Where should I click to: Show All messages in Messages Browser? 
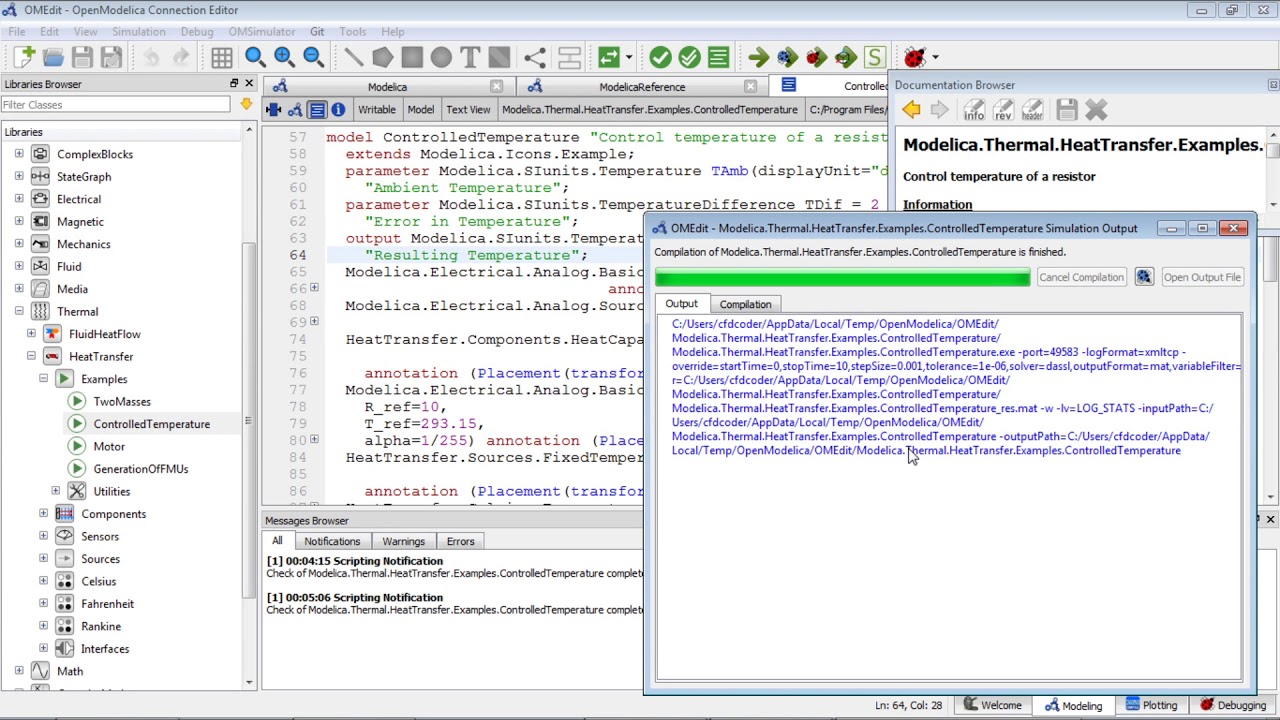click(277, 541)
